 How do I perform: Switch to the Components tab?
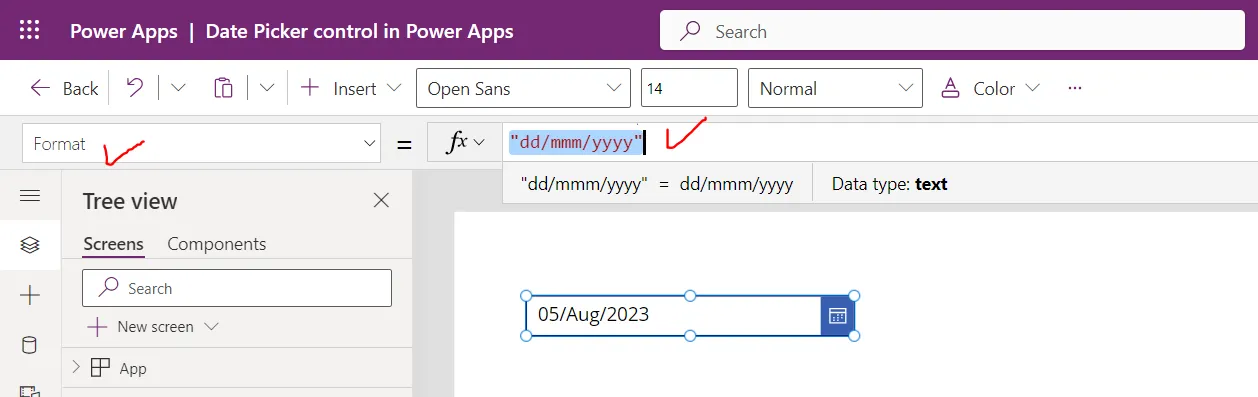tap(216, 244)
